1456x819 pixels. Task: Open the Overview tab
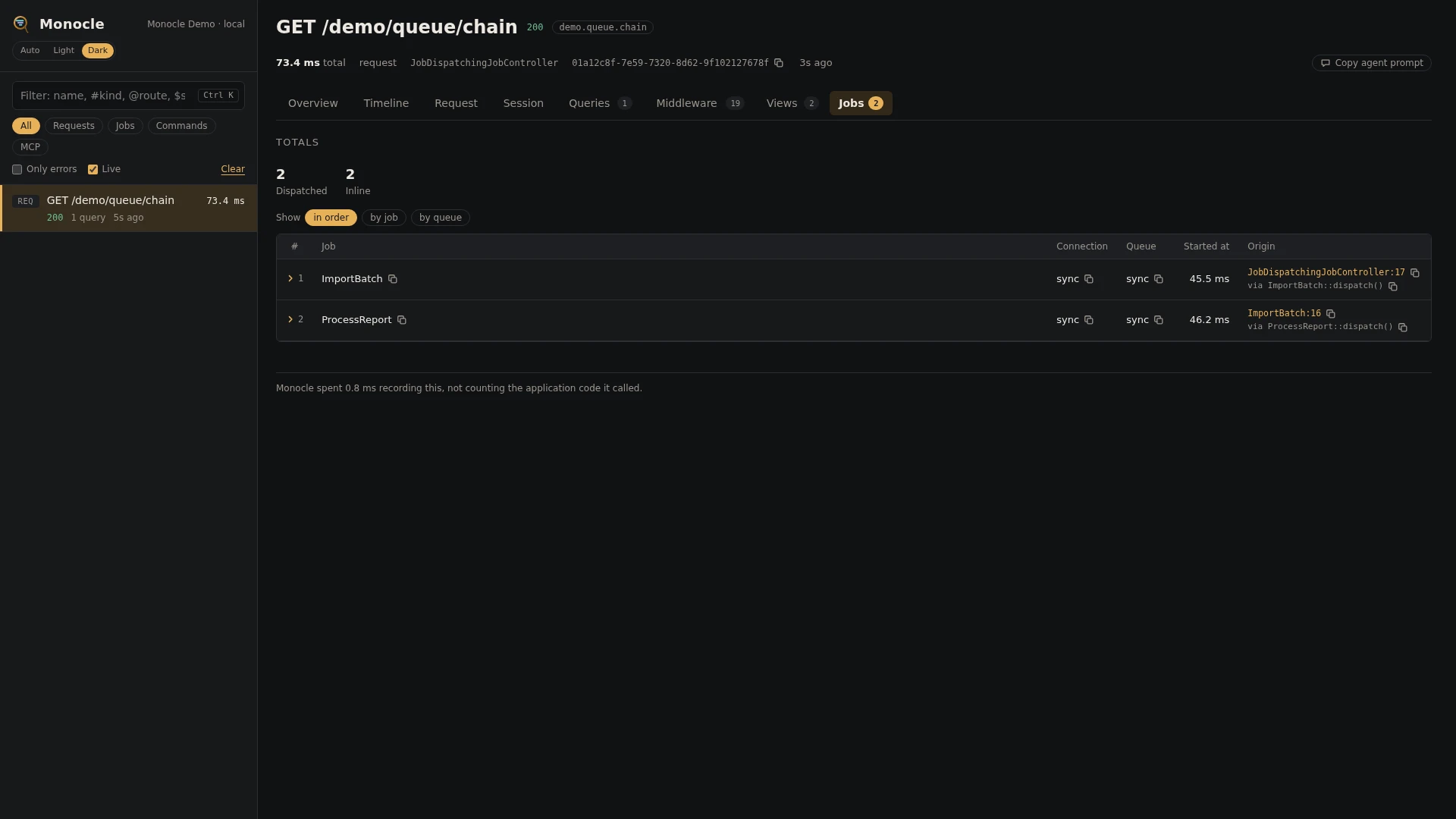click(x=313, y=103)
